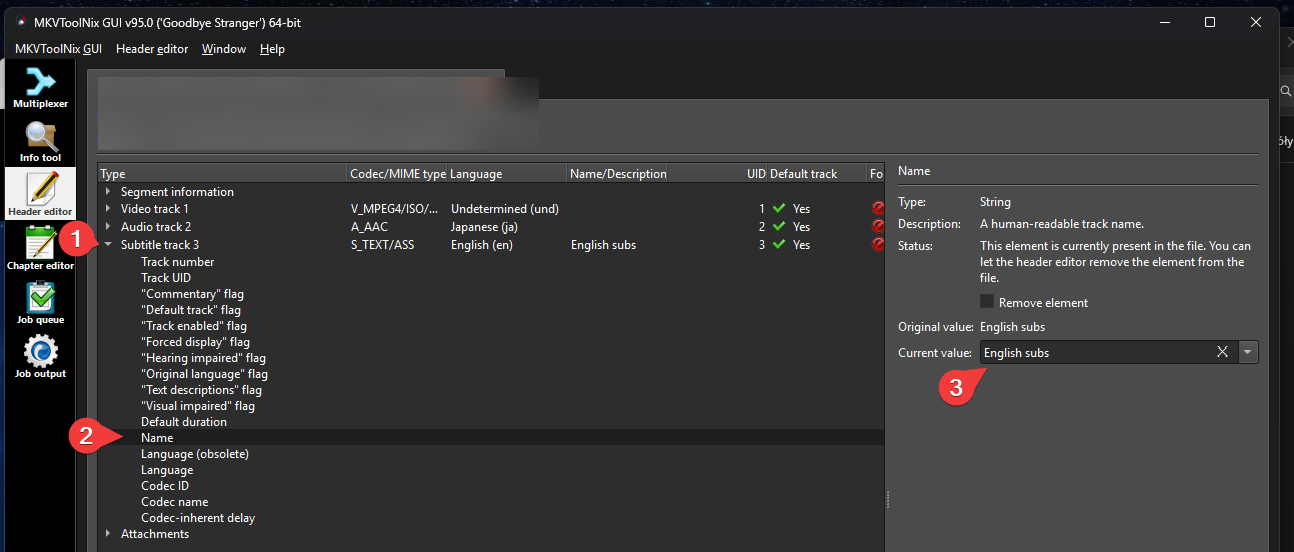Screen dimensions: 1294x552
Task: Open the Current value dropdown arrow
Action: pos(1247,352)
